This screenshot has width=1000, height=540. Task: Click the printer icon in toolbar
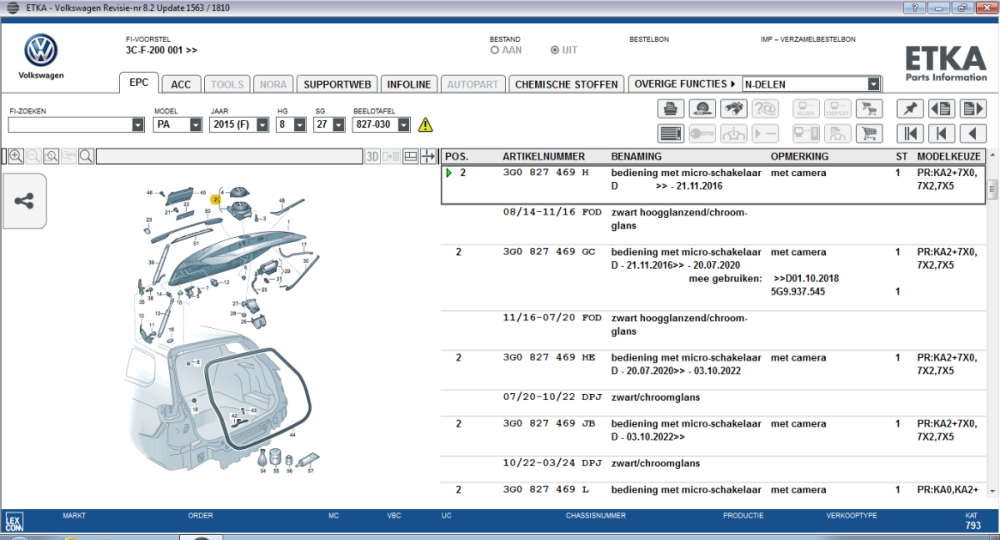point(670,108)
